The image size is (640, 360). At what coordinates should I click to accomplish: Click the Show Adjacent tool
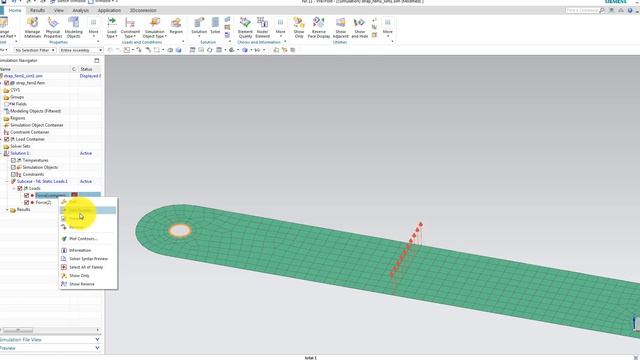(x=340, y=28)
